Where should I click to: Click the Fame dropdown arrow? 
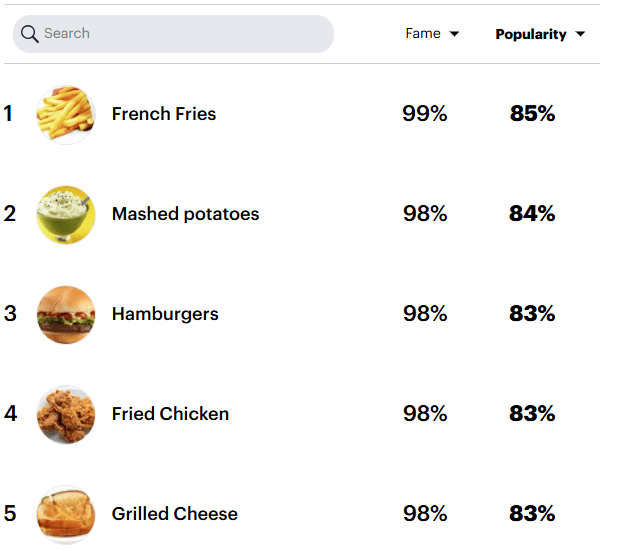tap(454, 34)
